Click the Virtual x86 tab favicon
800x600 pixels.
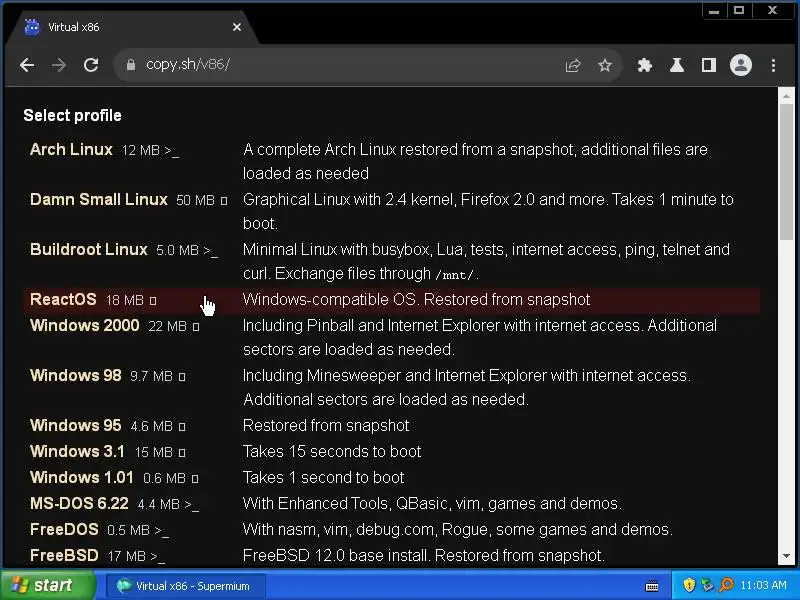[32, 27]
